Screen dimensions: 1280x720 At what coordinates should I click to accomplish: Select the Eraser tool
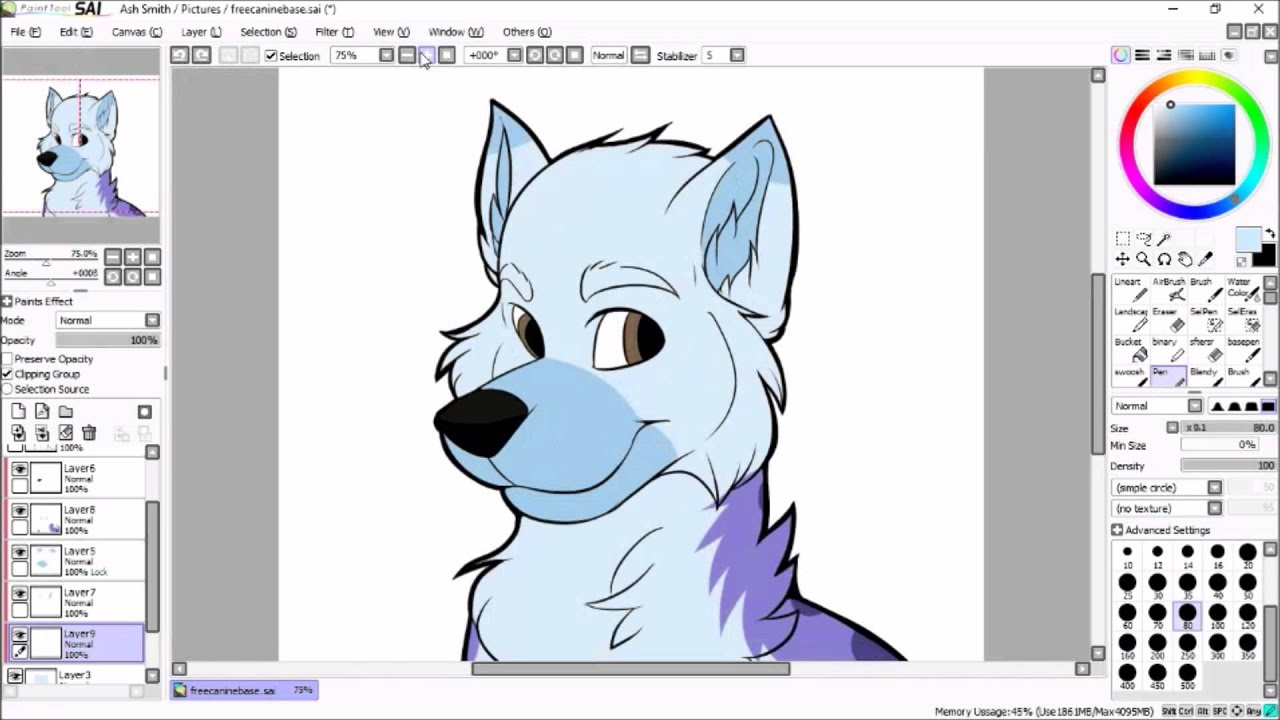coord(1168,320)
